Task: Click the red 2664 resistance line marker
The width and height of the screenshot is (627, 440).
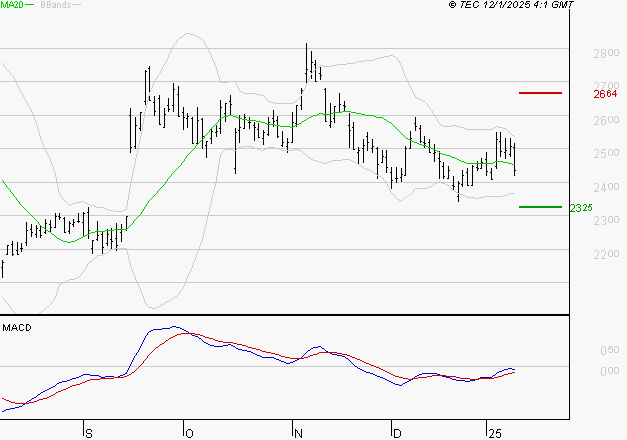Action: (x=540, y=93)
